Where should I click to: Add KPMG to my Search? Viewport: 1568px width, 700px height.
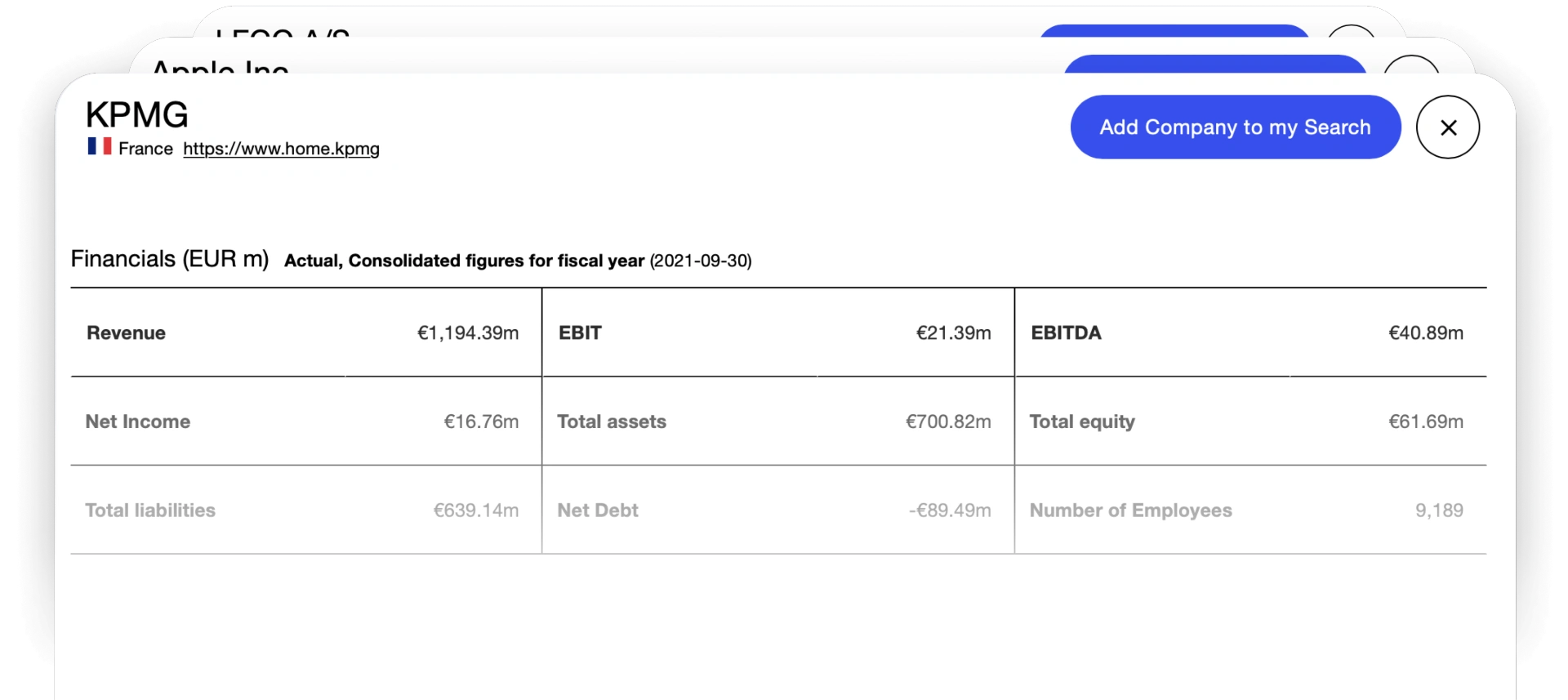point(1235,127)
